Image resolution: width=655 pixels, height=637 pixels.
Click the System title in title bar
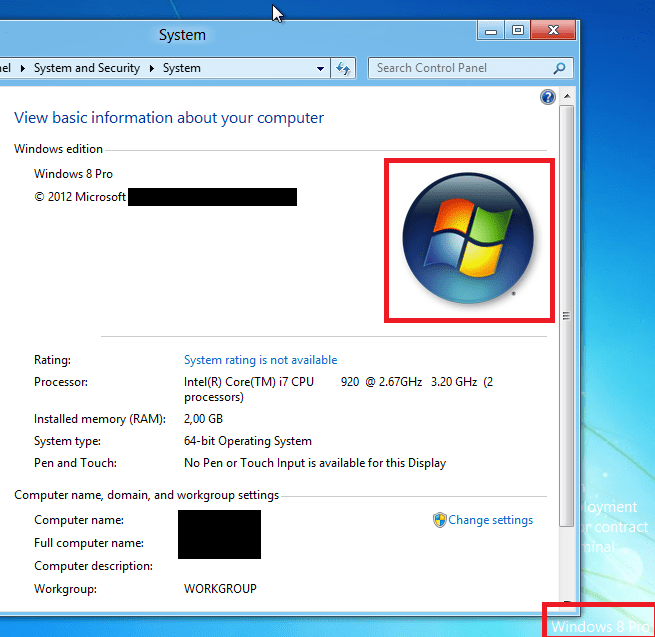point(182,35)
